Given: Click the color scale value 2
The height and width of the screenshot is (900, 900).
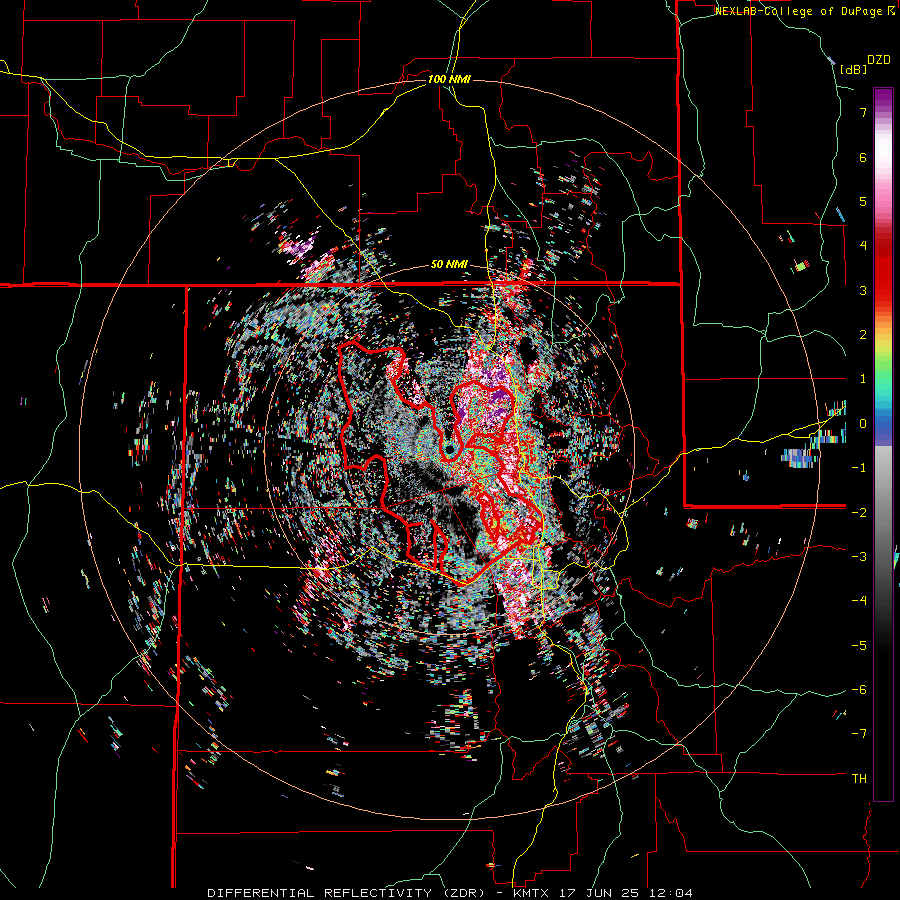Looking at the screenshot, I should [x=863, y=335].
